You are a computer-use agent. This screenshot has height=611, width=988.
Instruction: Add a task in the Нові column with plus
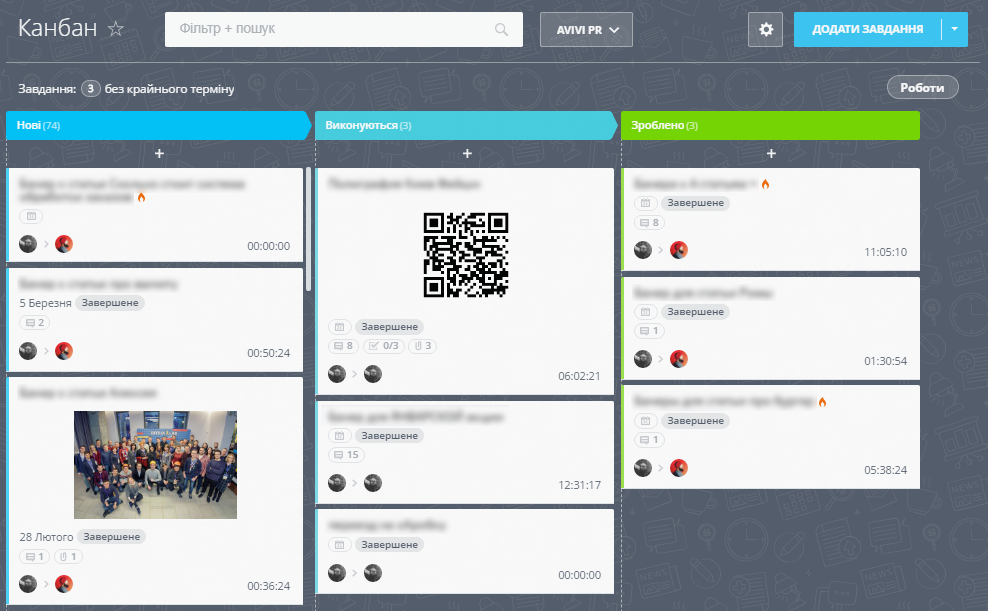[x=159, y=154]
